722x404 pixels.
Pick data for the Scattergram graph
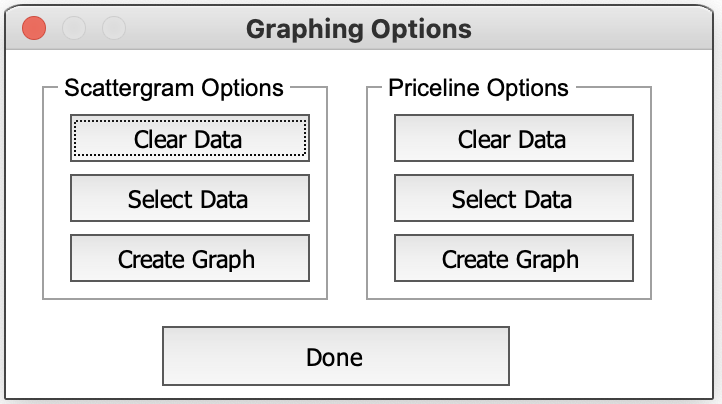[189, 199]
